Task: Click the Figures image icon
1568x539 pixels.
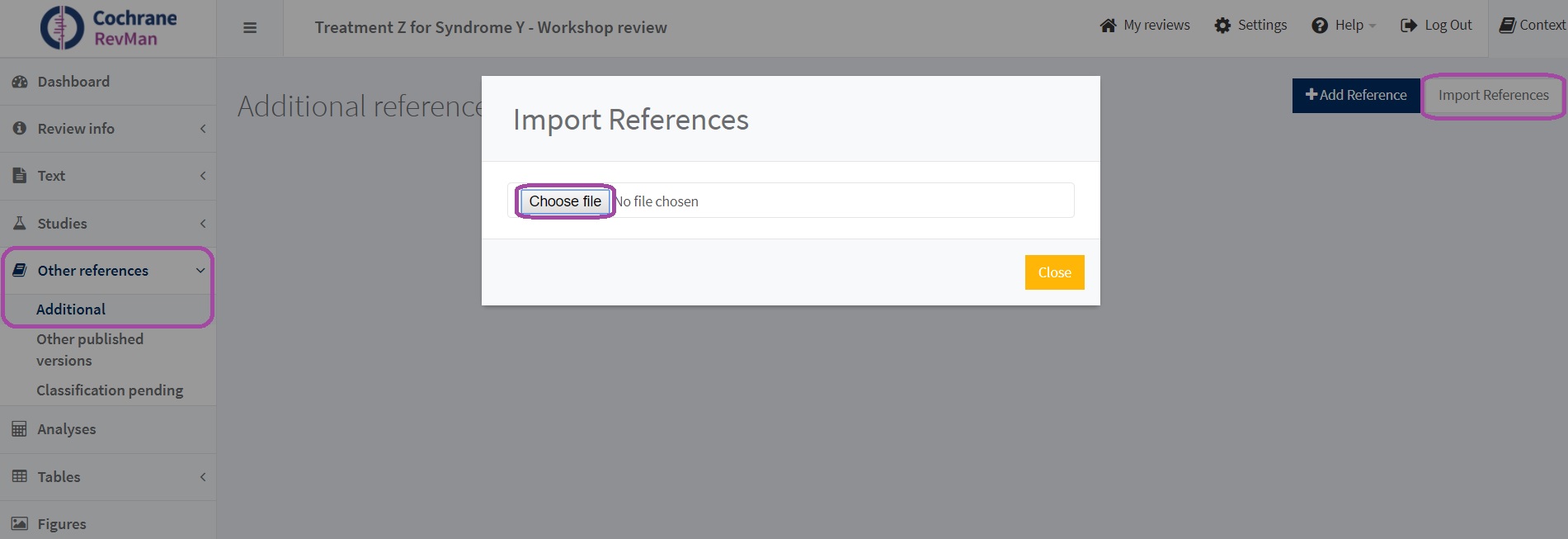Action: click(x=20, y=524)
